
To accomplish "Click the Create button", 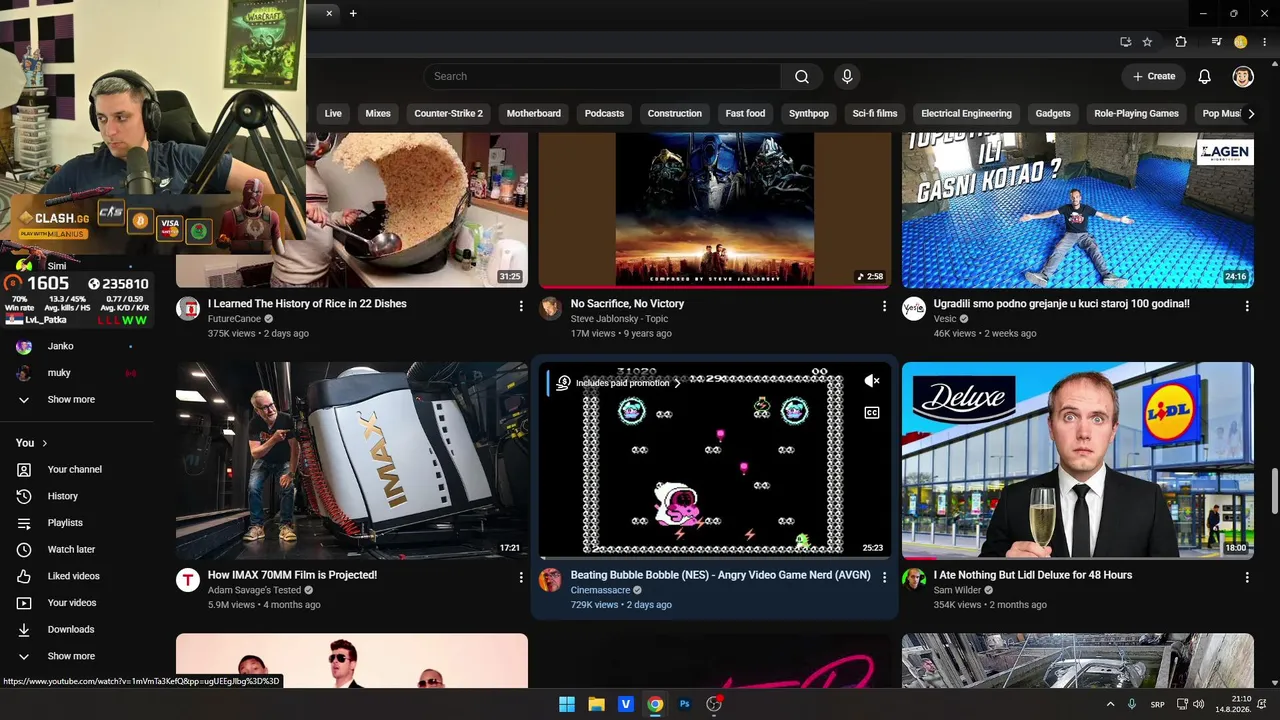I will pos(1153,77).
